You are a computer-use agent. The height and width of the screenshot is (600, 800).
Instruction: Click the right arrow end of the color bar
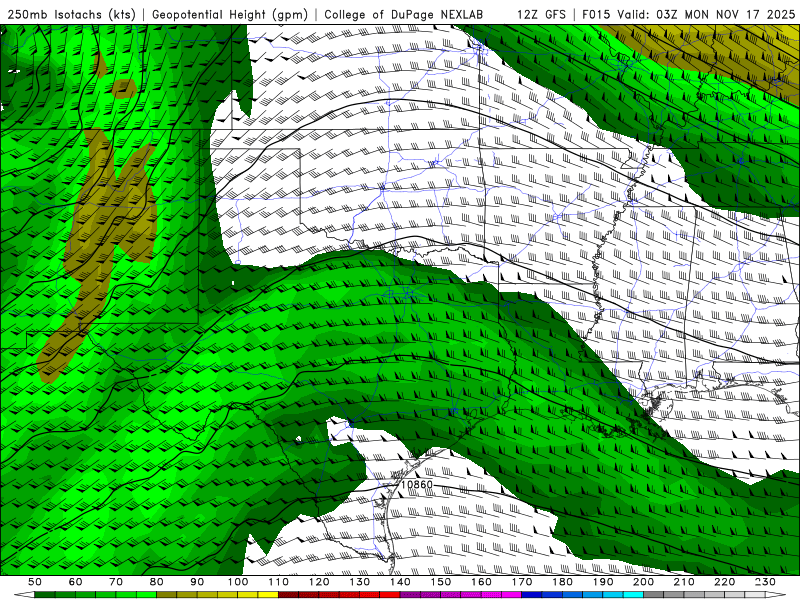tap(776, 594)
